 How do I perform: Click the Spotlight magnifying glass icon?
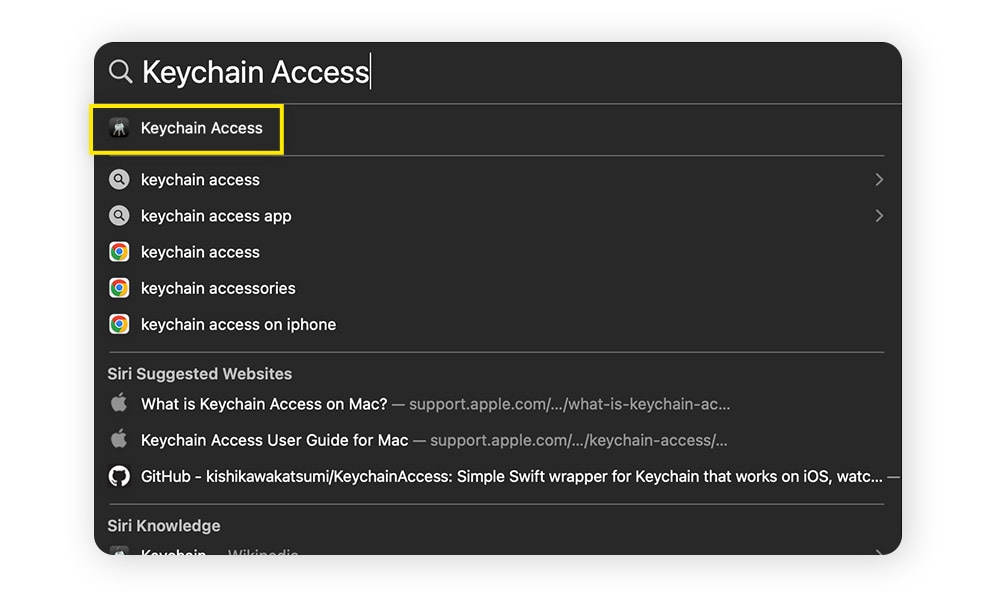(x=120, y=71)
